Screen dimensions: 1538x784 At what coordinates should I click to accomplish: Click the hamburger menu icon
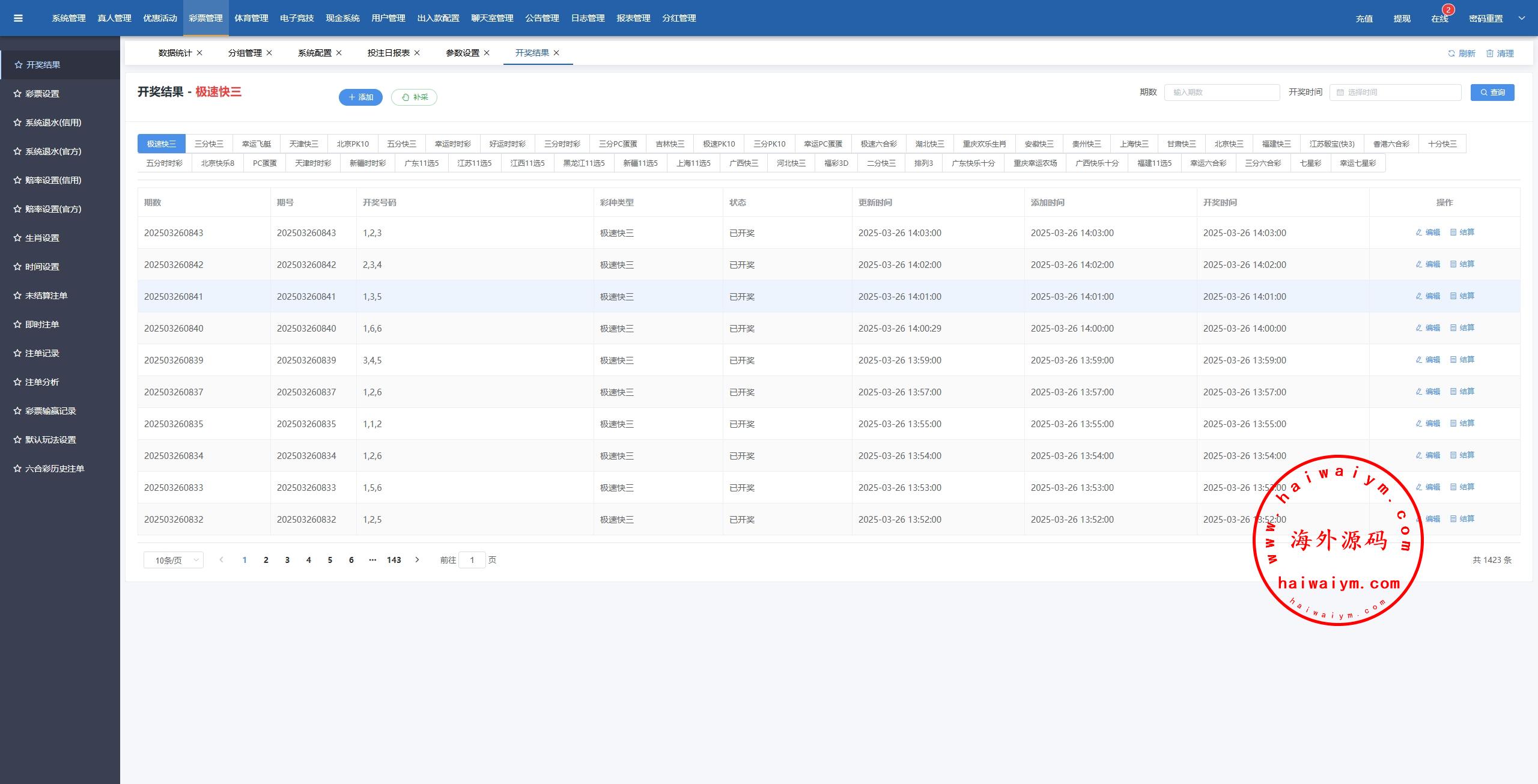[18, 18]
